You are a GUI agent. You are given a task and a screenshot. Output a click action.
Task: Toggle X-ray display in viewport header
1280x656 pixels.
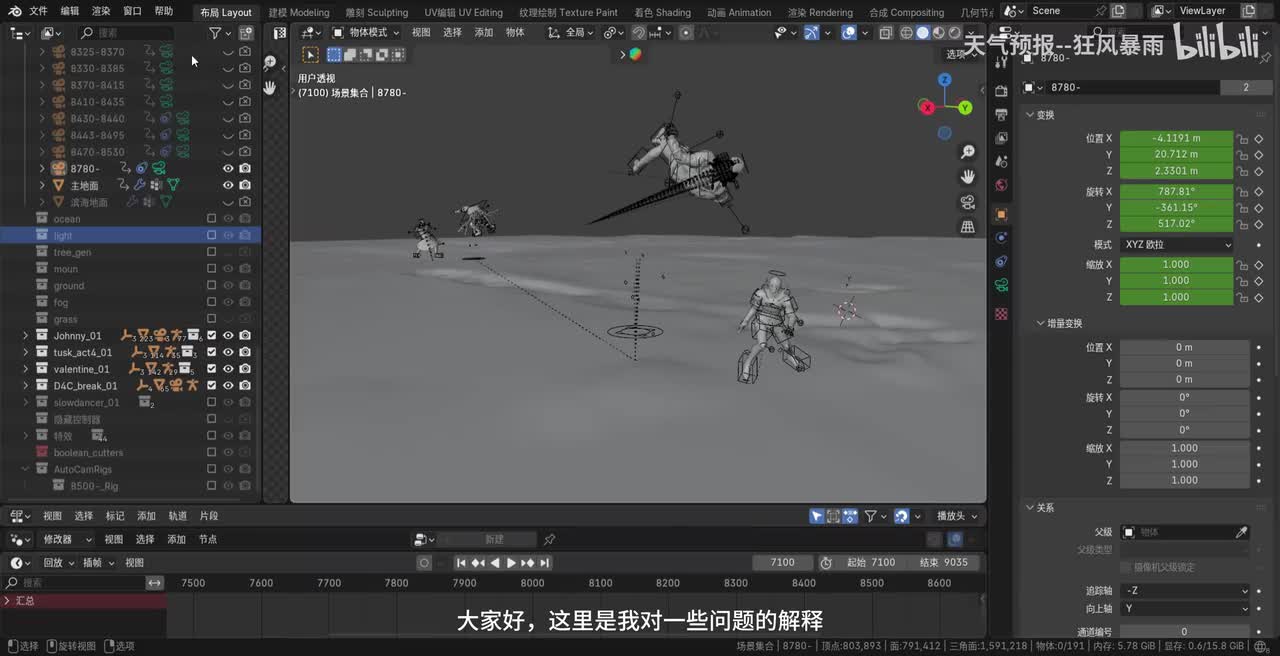coord(886,33)
